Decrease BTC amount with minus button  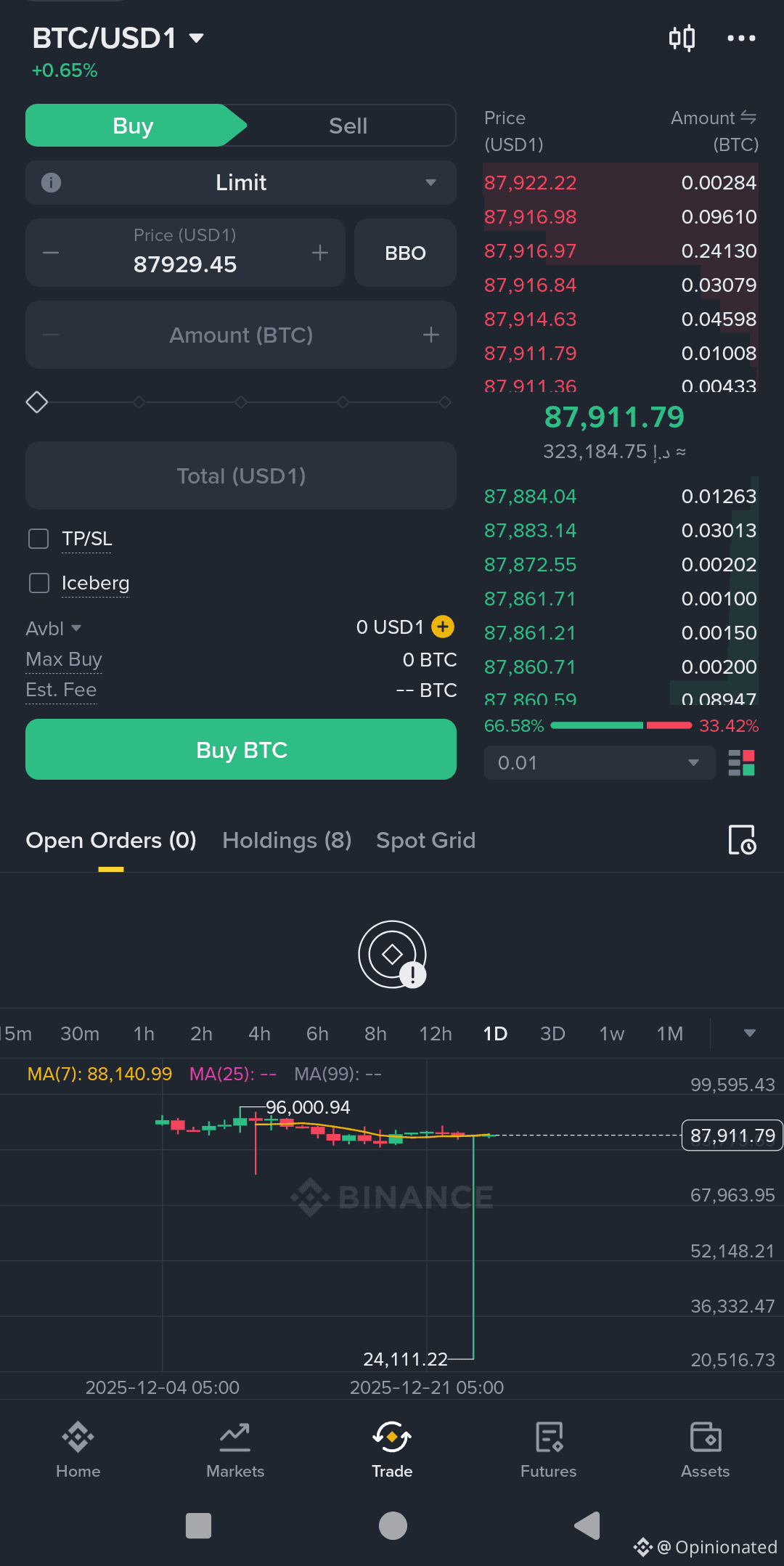pos(51,335)
